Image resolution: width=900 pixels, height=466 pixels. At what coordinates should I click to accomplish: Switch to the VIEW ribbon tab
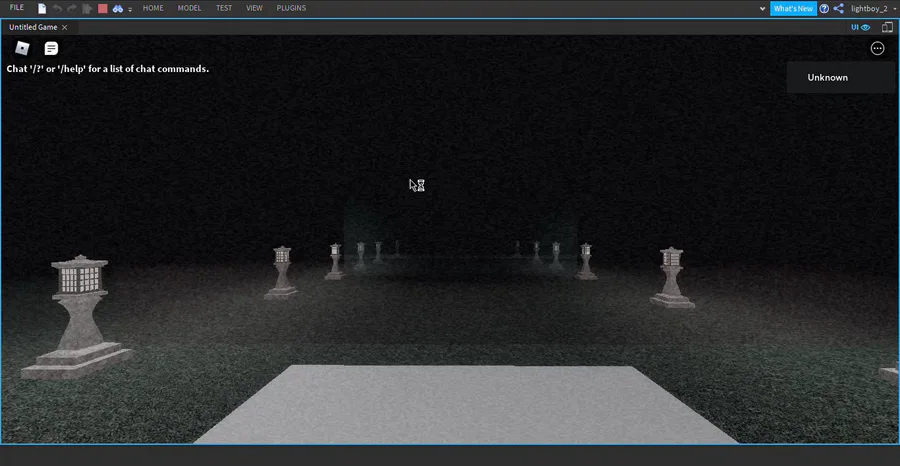pos(254,8)
